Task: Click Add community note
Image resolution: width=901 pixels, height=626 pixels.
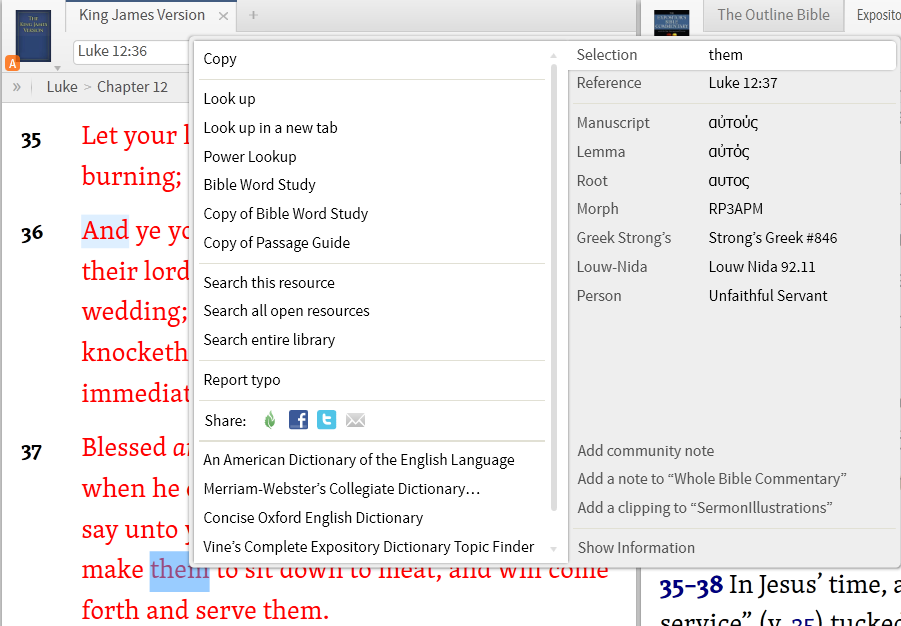Action: (646, 451)
